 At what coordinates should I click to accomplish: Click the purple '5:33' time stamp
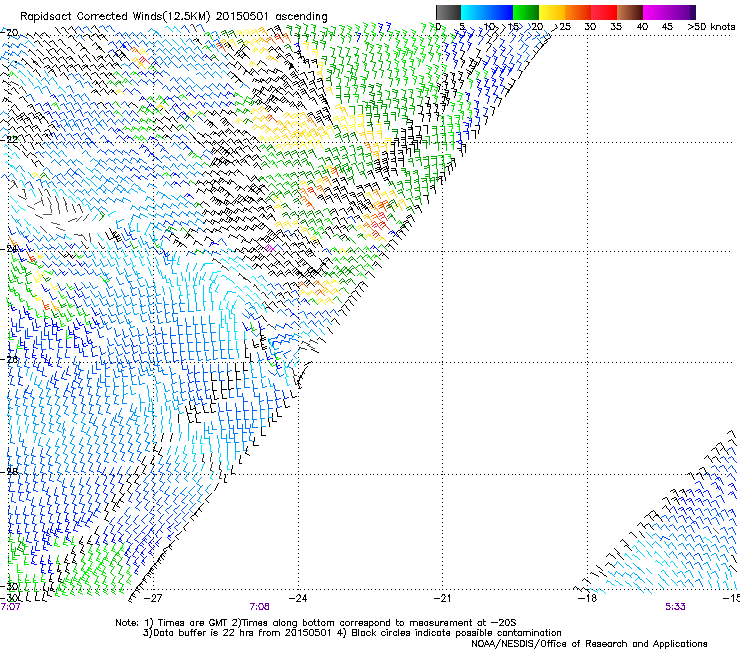675,607
